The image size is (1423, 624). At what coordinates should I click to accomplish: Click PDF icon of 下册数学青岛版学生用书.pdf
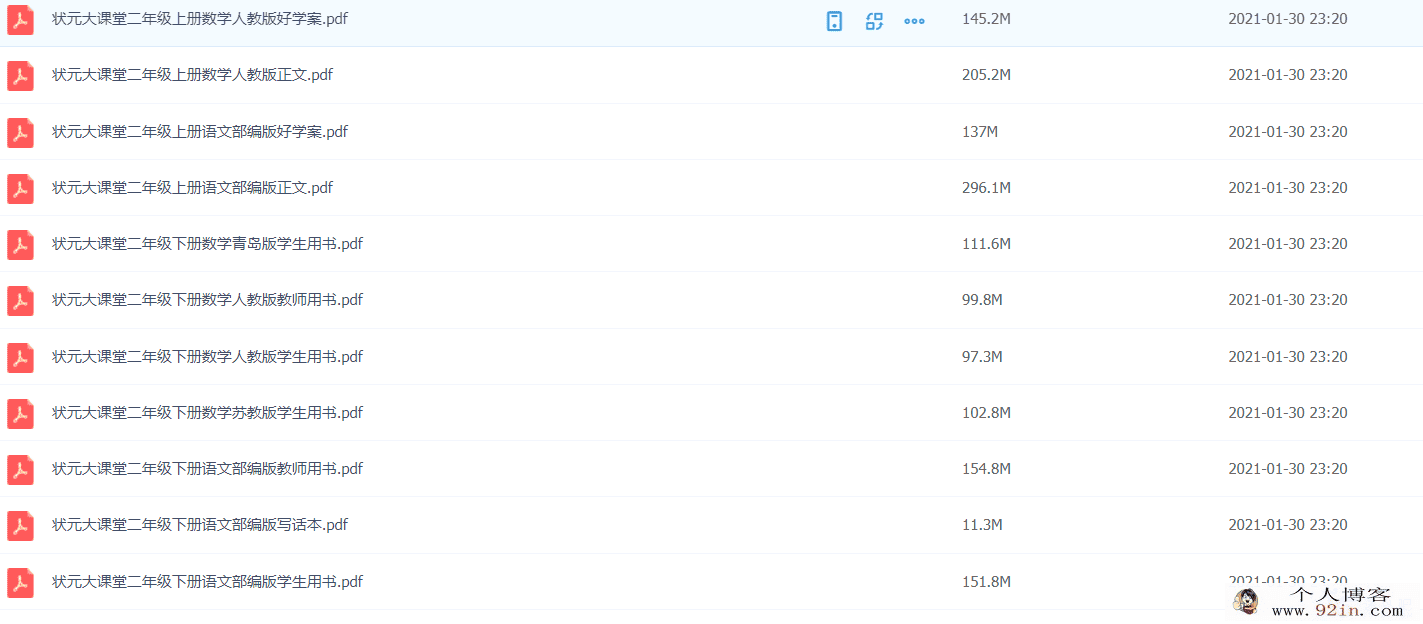point(20,244)
